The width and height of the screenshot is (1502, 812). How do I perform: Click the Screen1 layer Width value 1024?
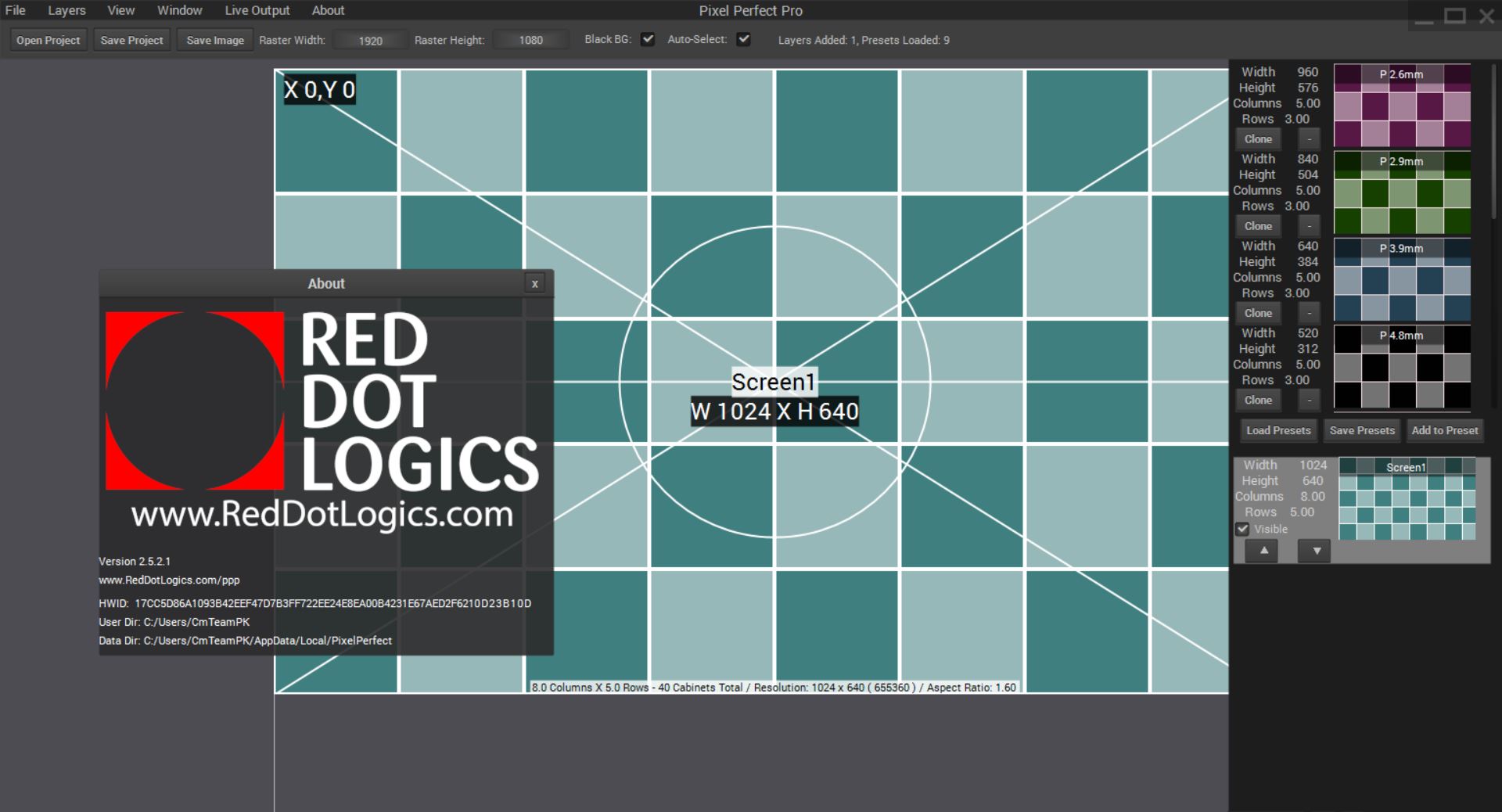click(x=1313, y=465)
